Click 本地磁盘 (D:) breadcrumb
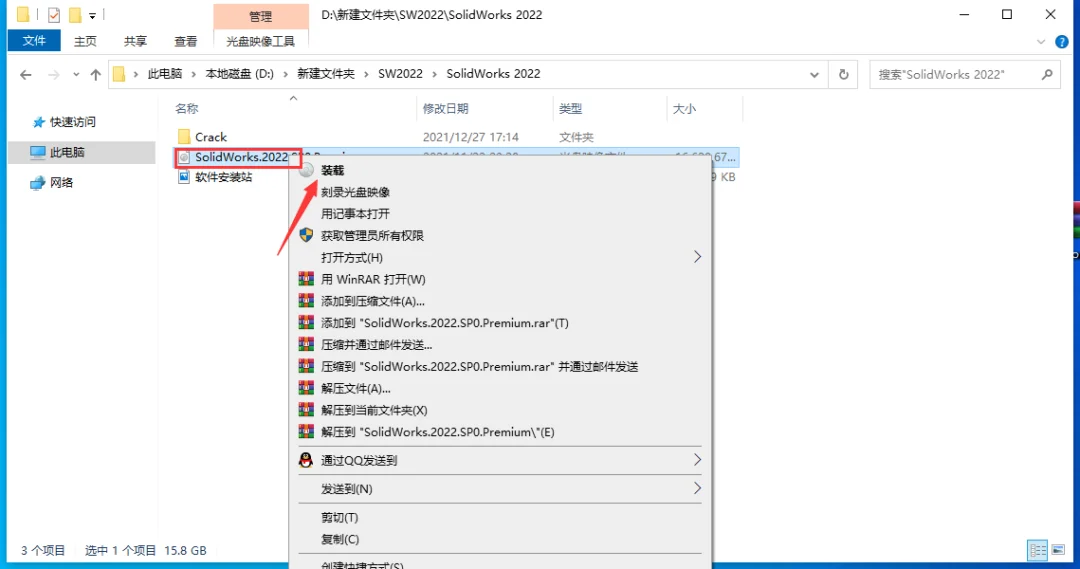1080x569 pixels. pyautogui.click(x=240, y=74)
